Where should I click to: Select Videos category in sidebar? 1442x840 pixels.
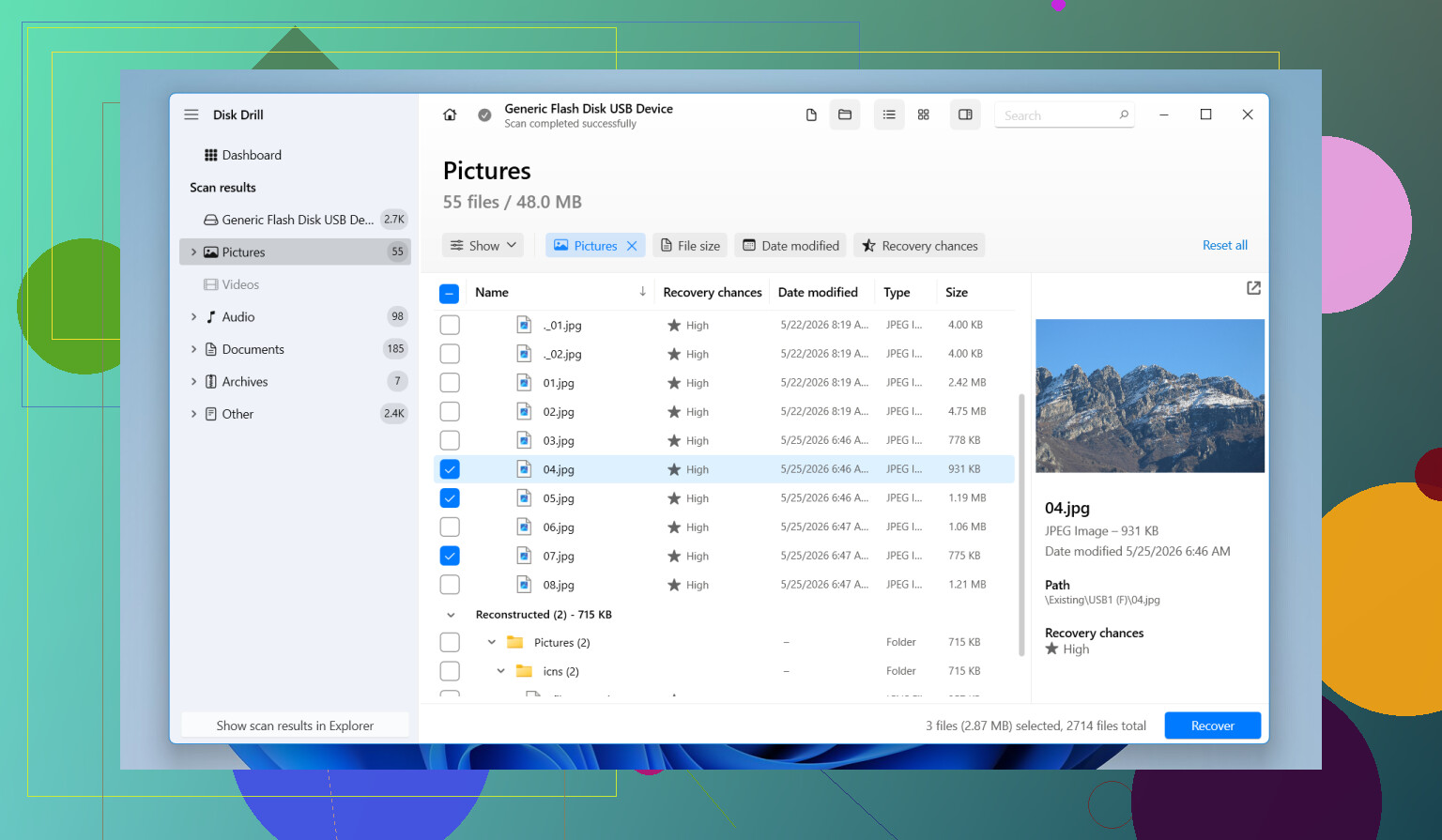tap(296, 284)
